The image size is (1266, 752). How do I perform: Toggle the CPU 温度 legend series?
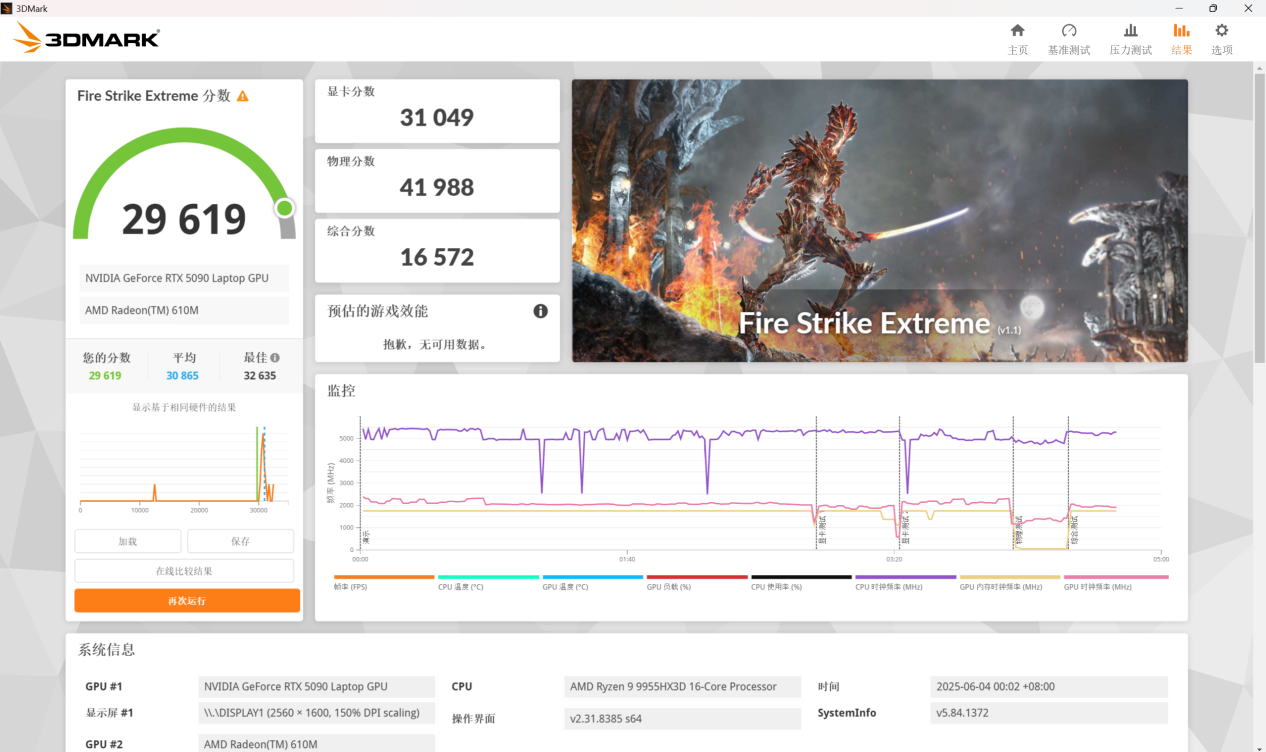[488, 582]
